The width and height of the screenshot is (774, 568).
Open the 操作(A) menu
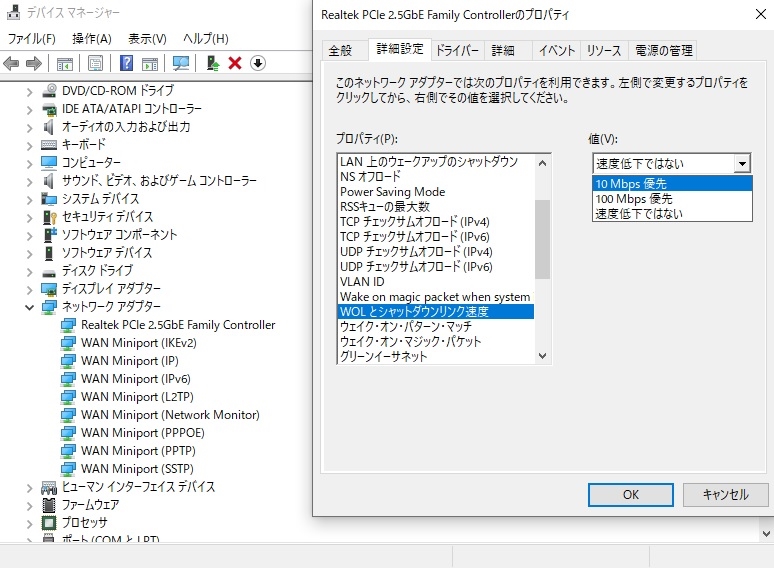92,38
